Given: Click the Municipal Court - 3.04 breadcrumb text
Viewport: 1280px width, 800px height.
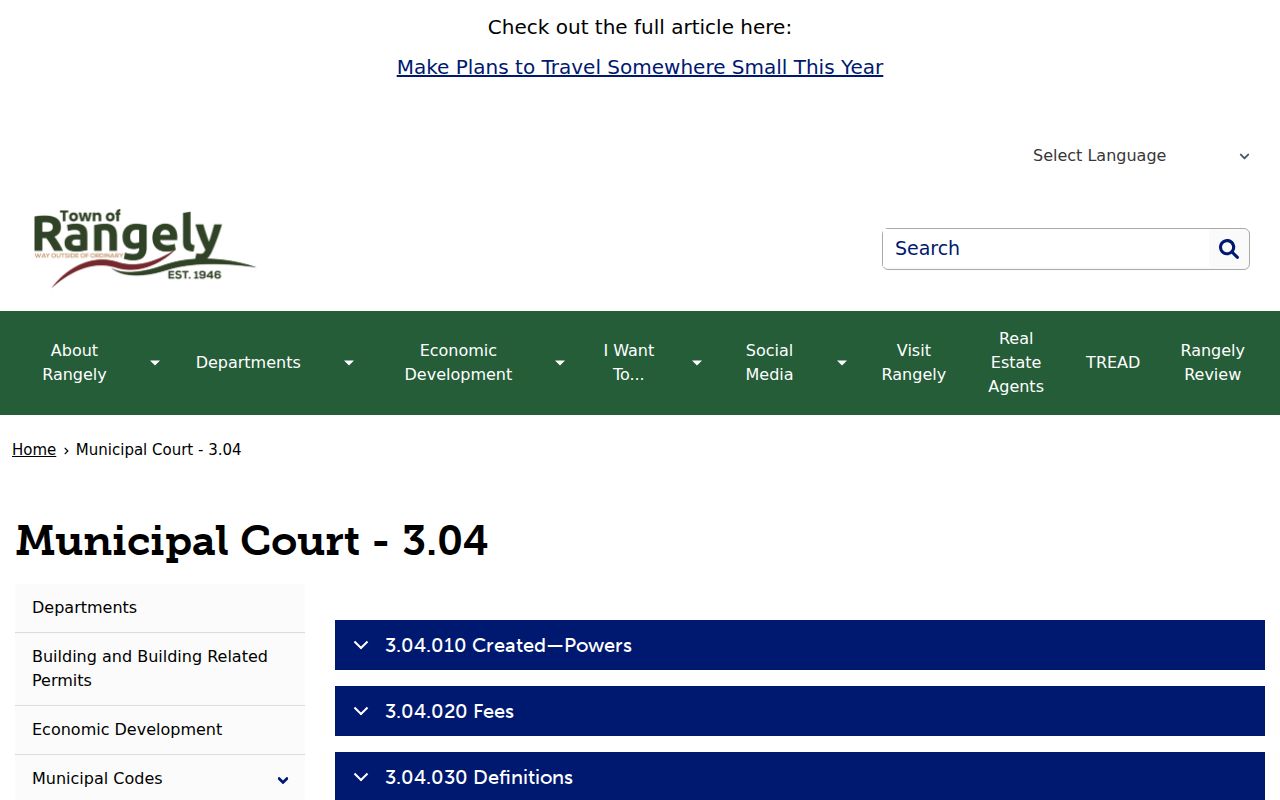Looking at the screenshot, I should 159,450.
